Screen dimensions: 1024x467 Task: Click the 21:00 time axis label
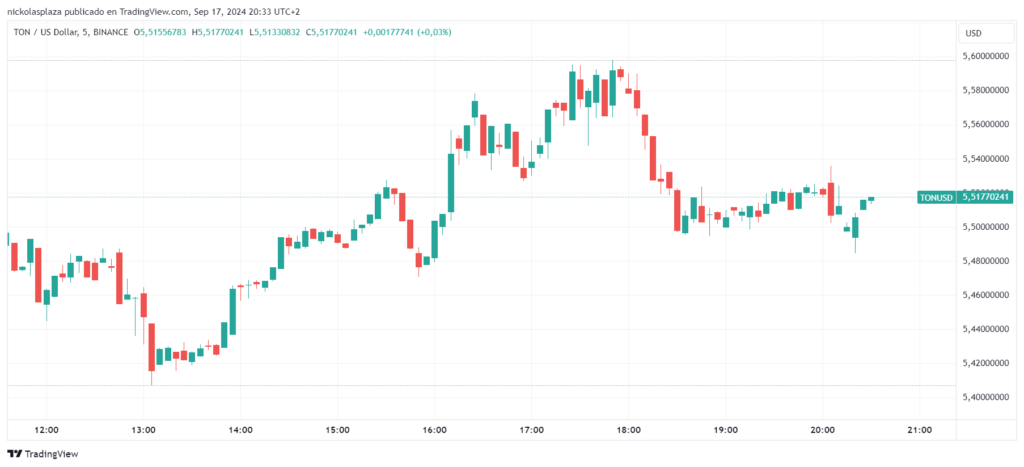point(919,430)
